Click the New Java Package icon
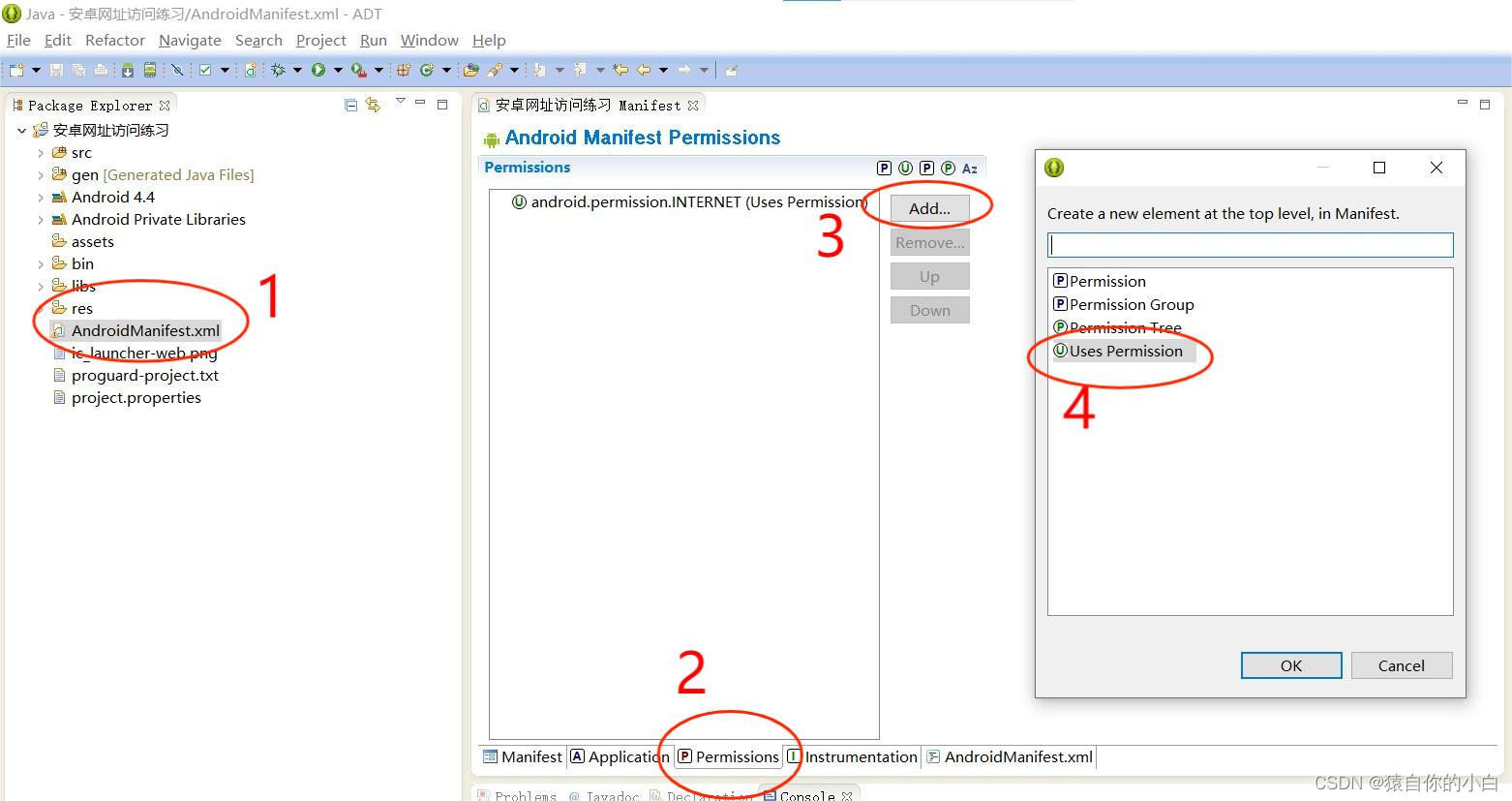 pos(404,70)
